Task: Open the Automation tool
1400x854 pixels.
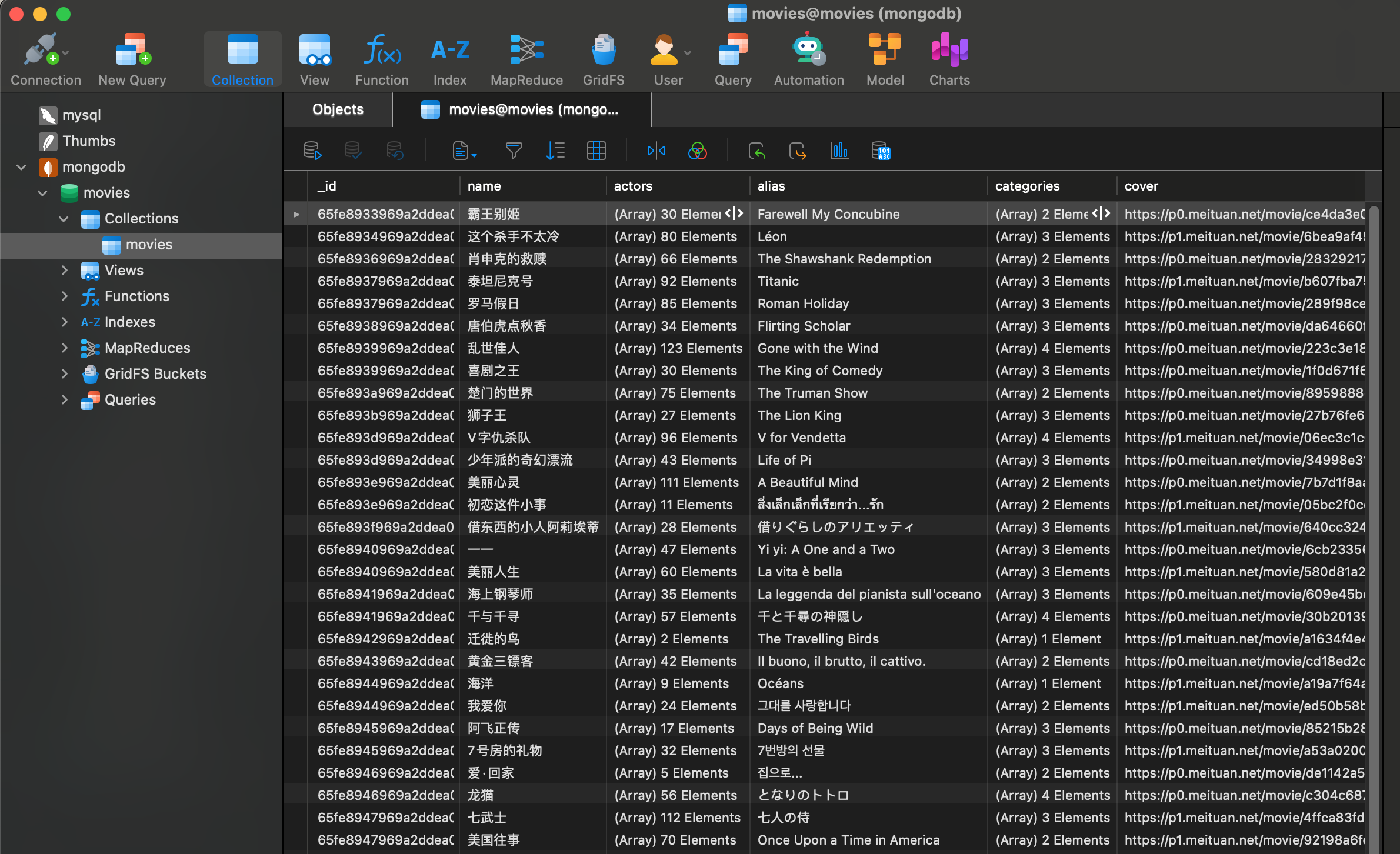Action: coord(809,60)
